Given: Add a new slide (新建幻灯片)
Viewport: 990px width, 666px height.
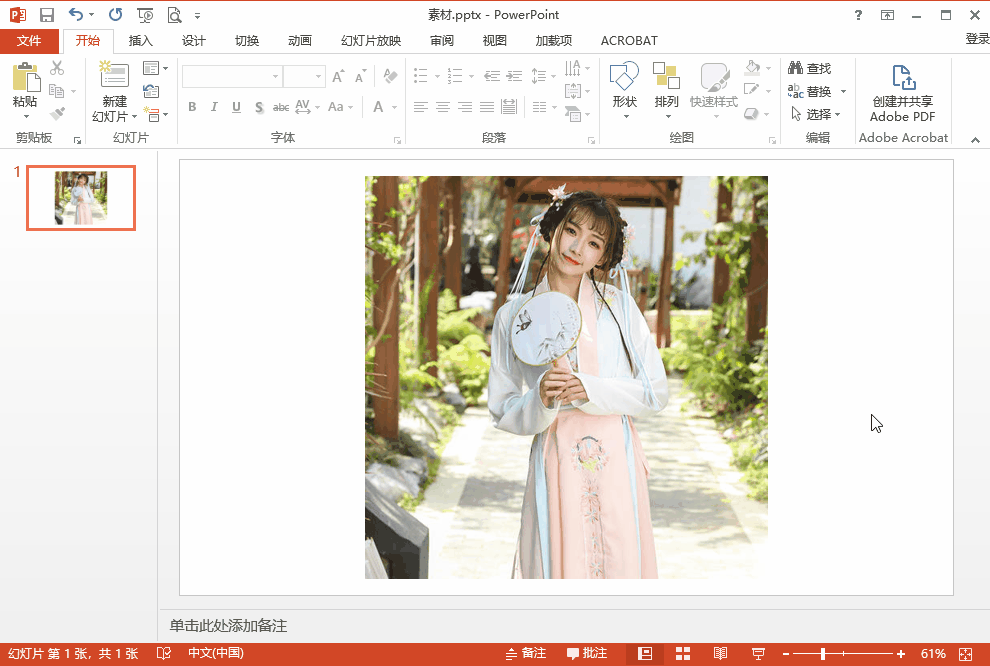Looking at the screenshot, I should point(114,92).
